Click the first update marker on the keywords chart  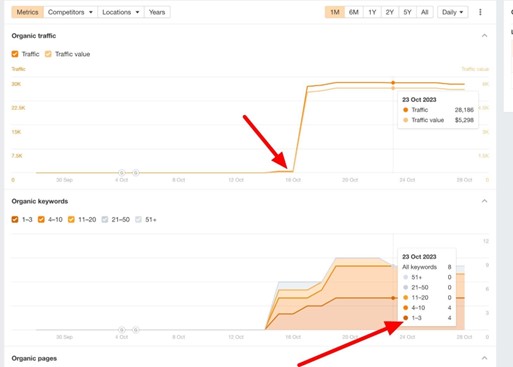point(122,330)
